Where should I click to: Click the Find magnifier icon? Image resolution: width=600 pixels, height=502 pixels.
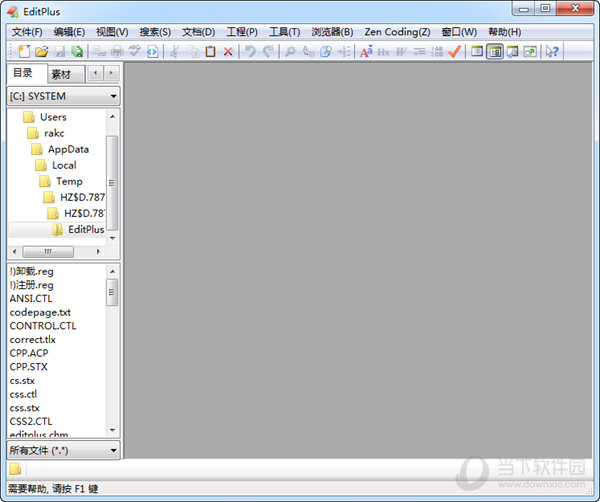(x=290, y=51)
